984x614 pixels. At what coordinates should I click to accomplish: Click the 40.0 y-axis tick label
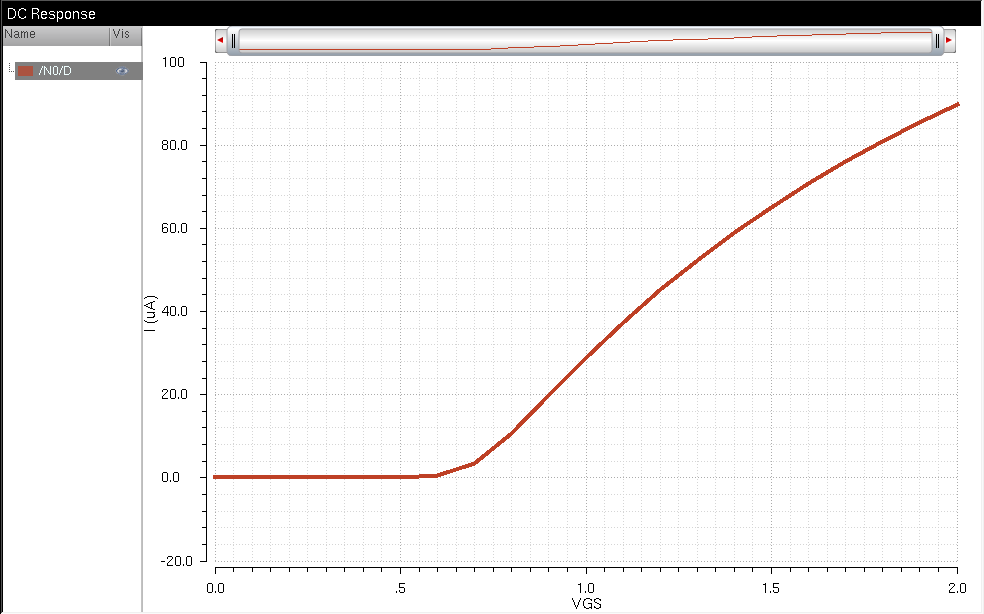click(x=174, y=311)
